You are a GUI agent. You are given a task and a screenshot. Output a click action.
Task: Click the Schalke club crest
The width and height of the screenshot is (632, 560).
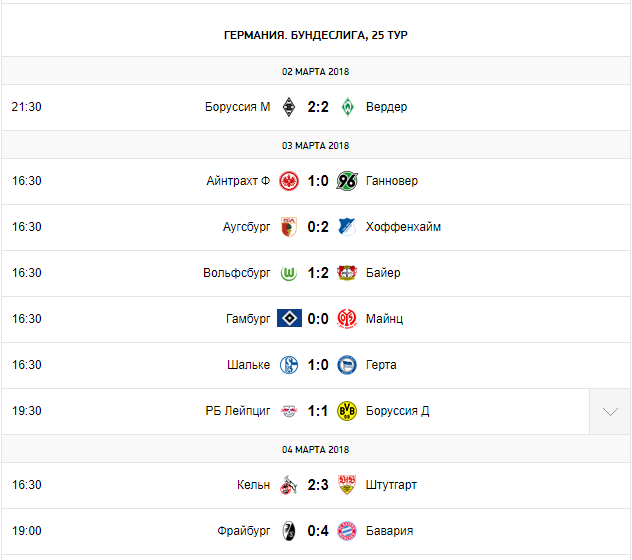(x=290, y=365)
